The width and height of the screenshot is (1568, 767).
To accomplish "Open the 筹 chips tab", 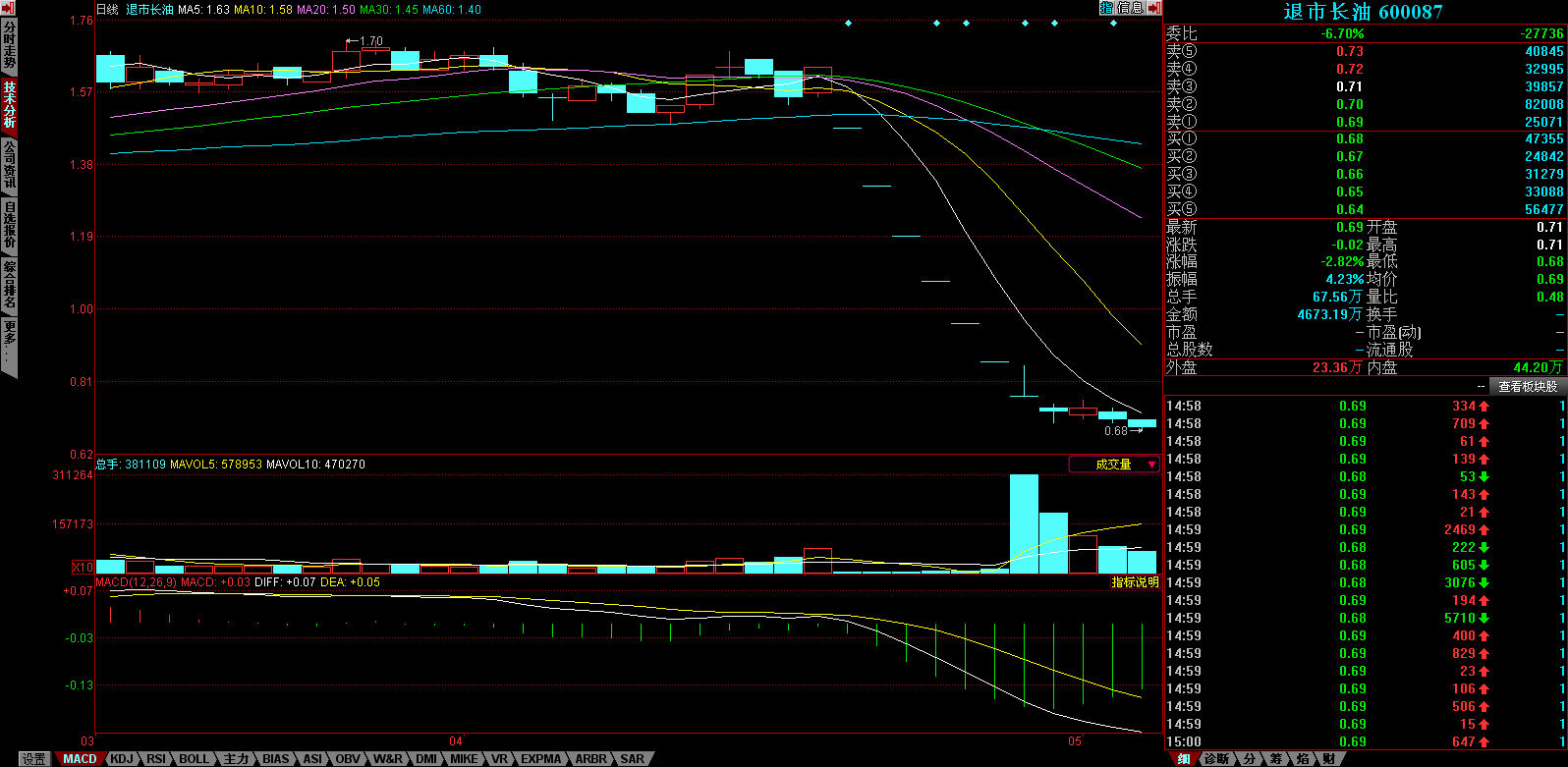I will pos(1275,759).
